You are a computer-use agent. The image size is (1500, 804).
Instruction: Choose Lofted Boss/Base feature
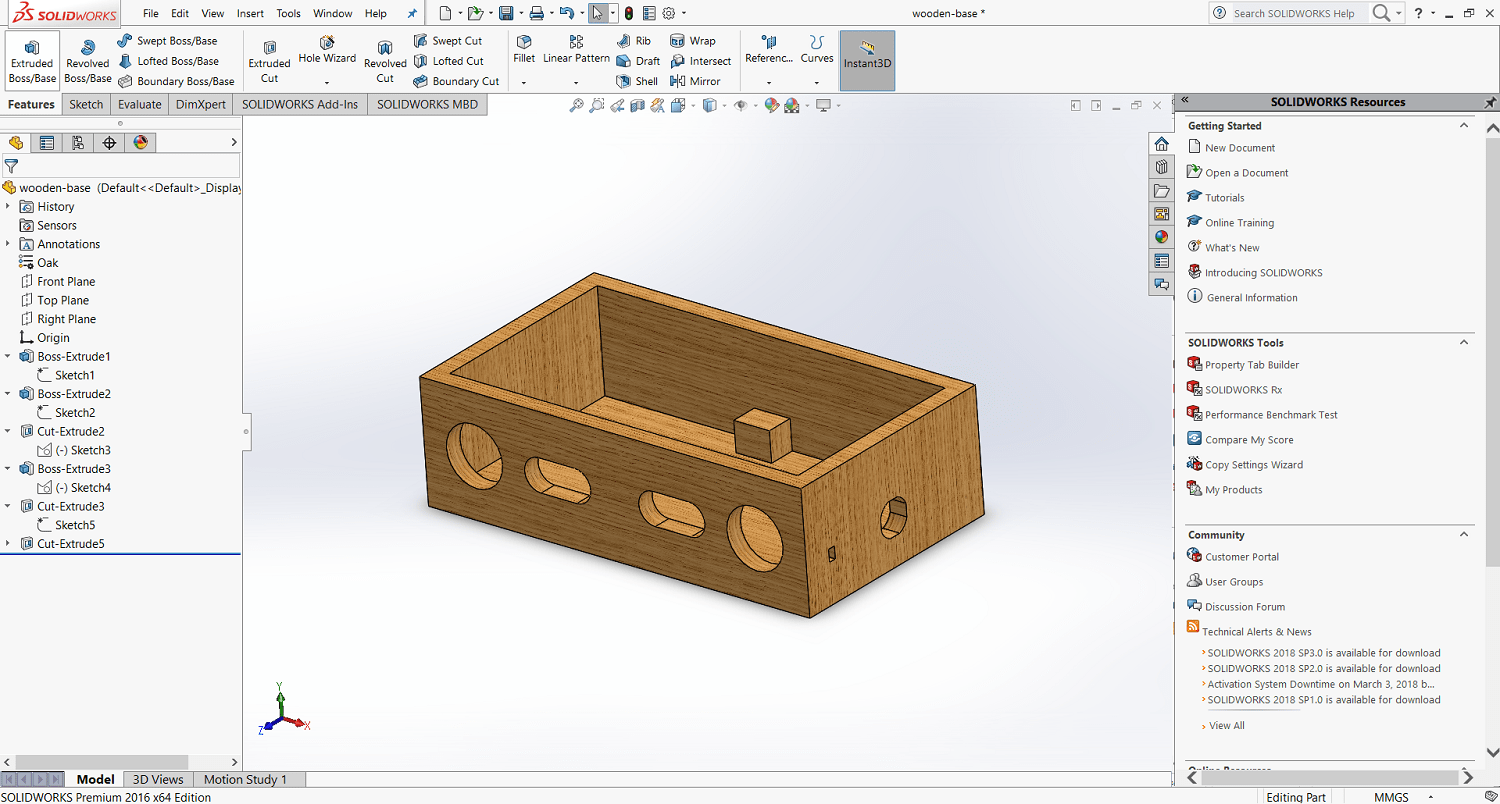pos(168,61)
